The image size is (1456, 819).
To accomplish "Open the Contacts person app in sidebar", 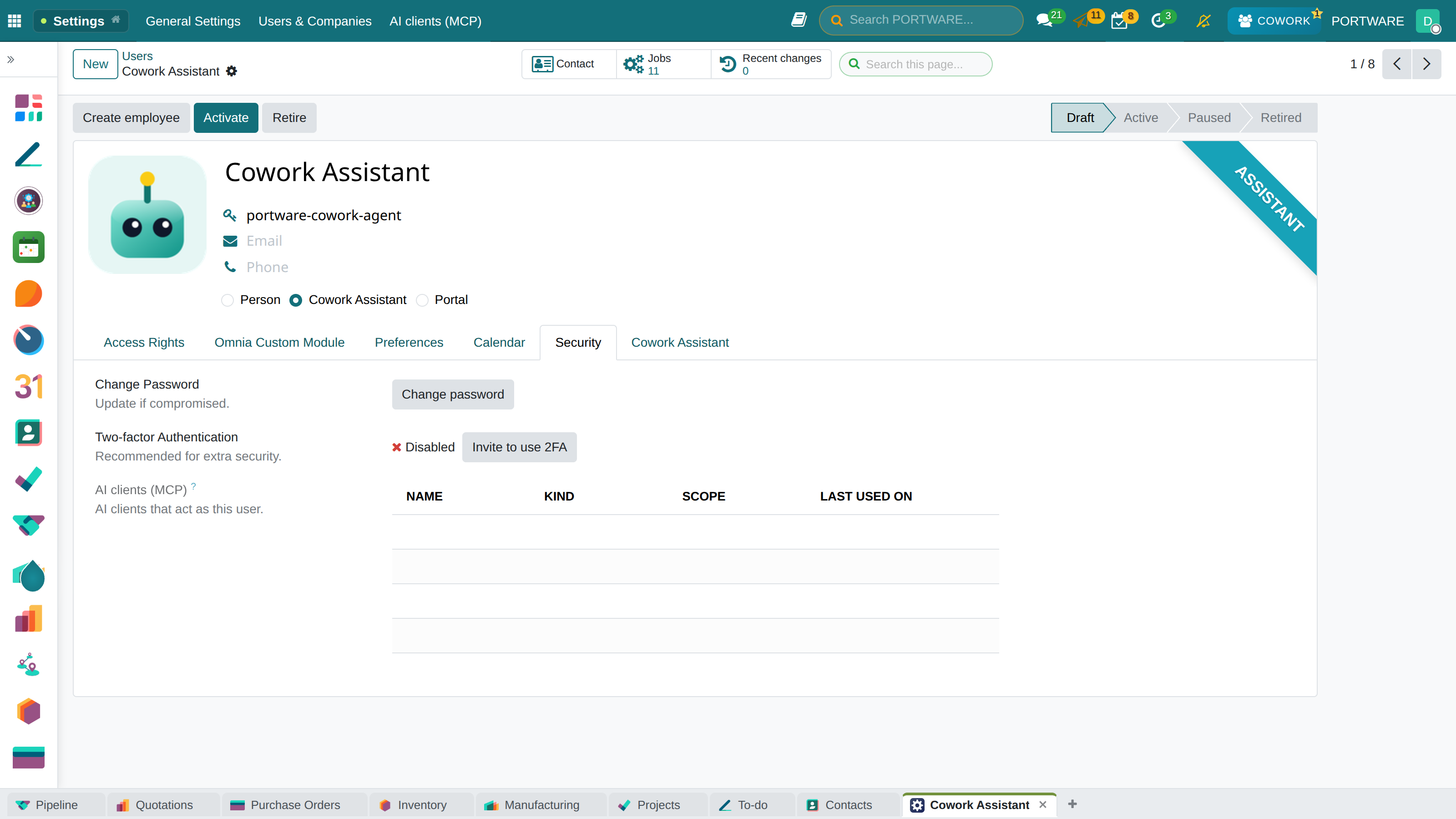I will (29, 433).
